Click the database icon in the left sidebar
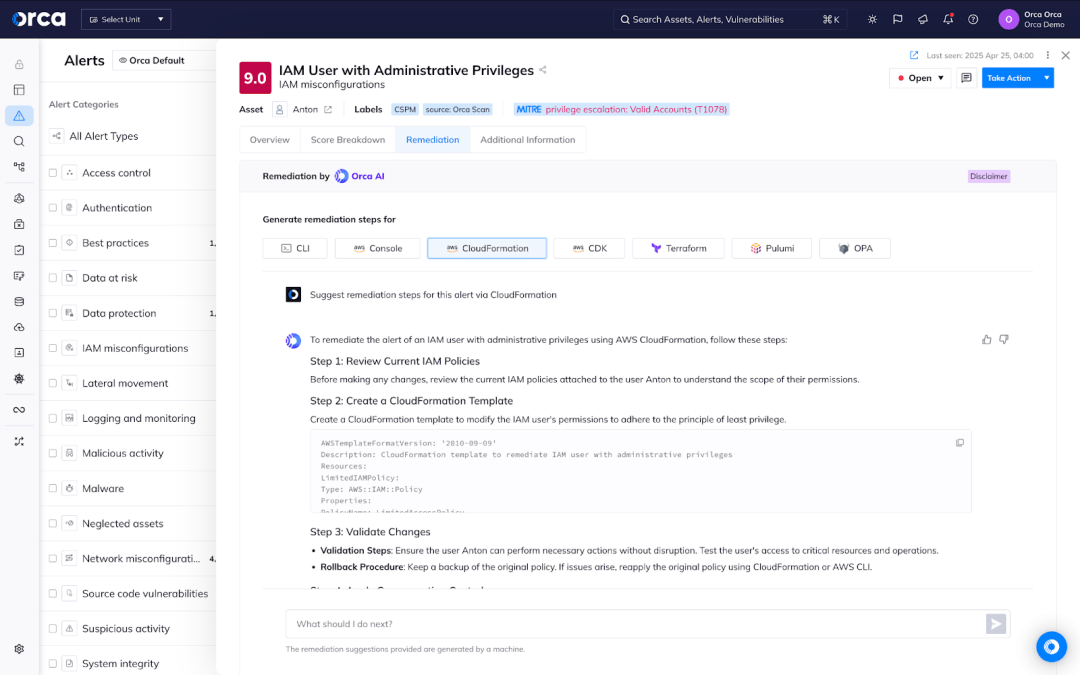This screenshot has height=675, width=1080. click(19, 302)
